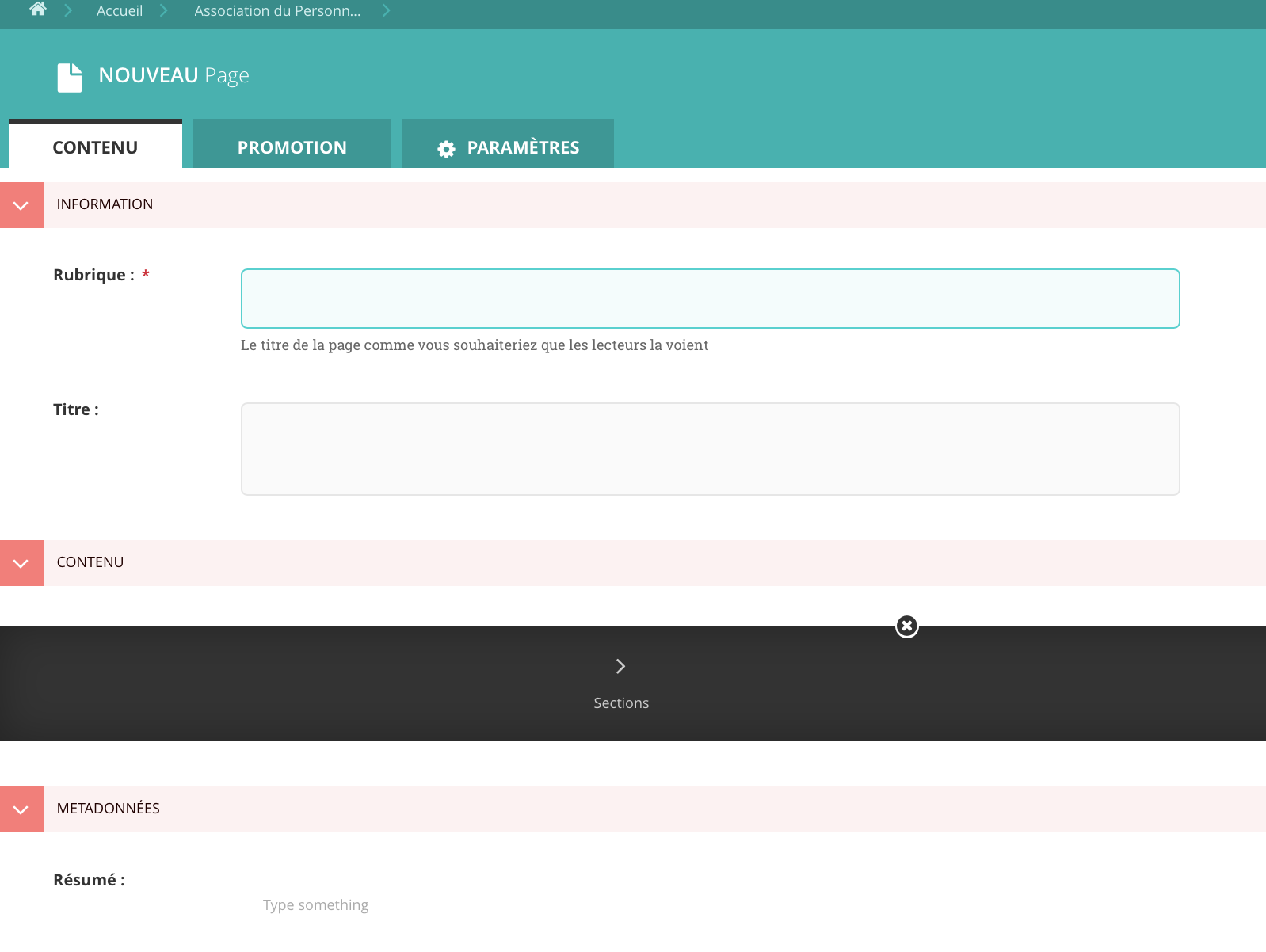Go to the Accueil breadcrumb link
1266x952 pixels.
pos(119,11)
